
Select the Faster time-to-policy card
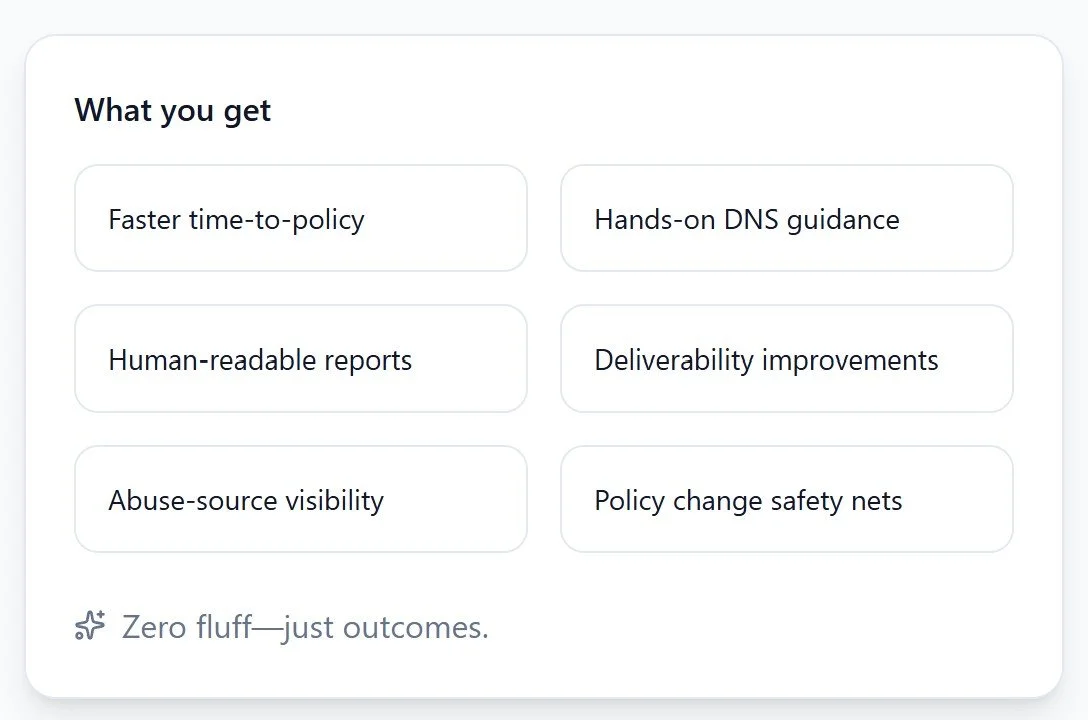coord(300,219)
